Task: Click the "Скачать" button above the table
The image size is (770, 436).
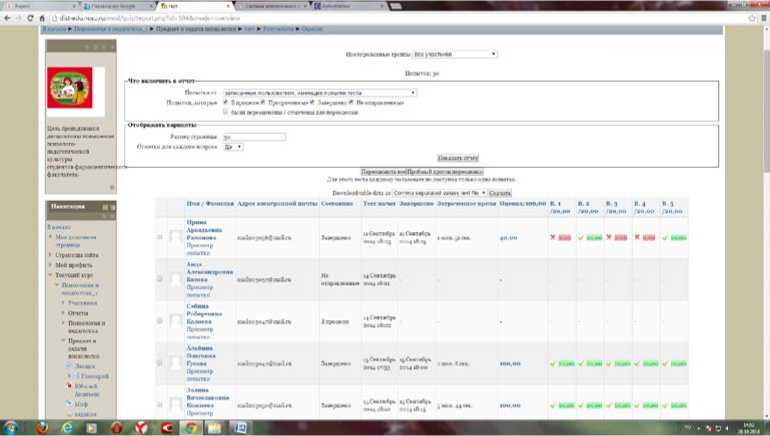Action: point(500,192)
